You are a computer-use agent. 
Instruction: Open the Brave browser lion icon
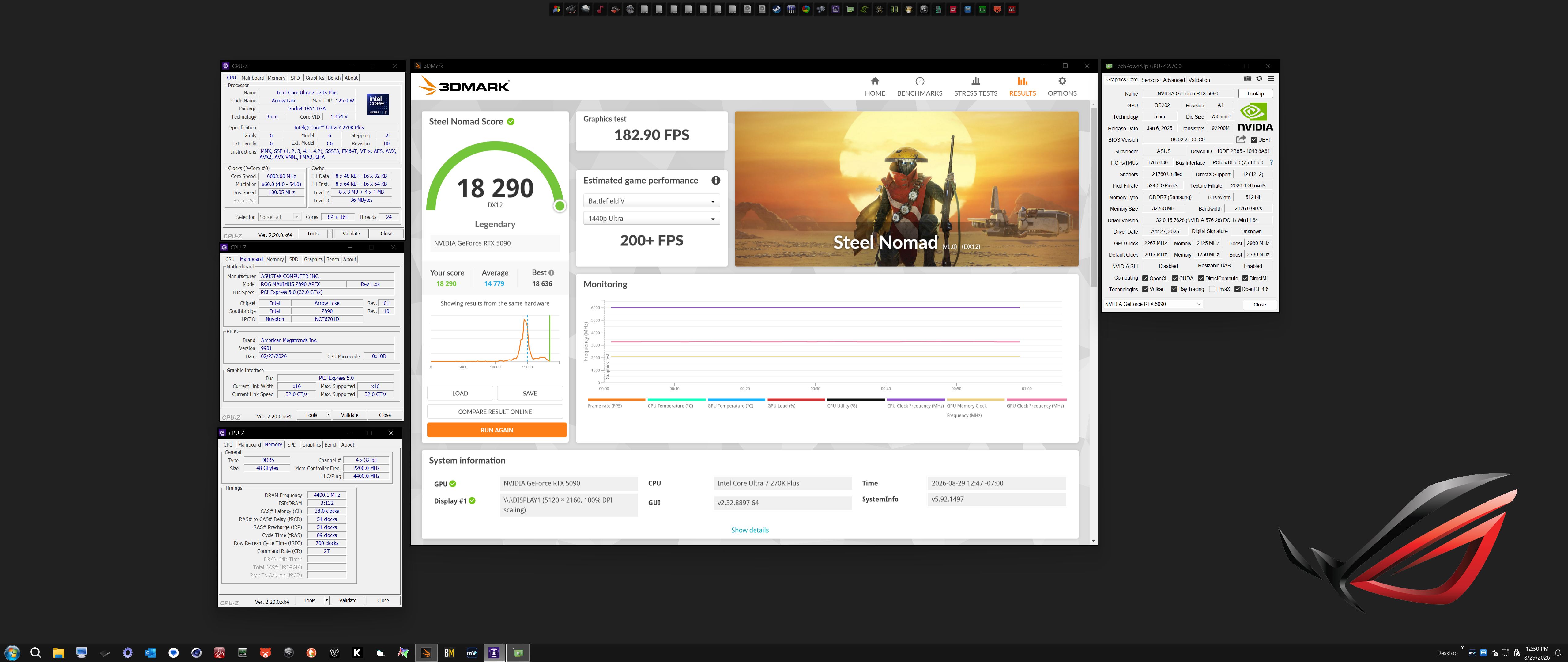[x=334, y=653]
